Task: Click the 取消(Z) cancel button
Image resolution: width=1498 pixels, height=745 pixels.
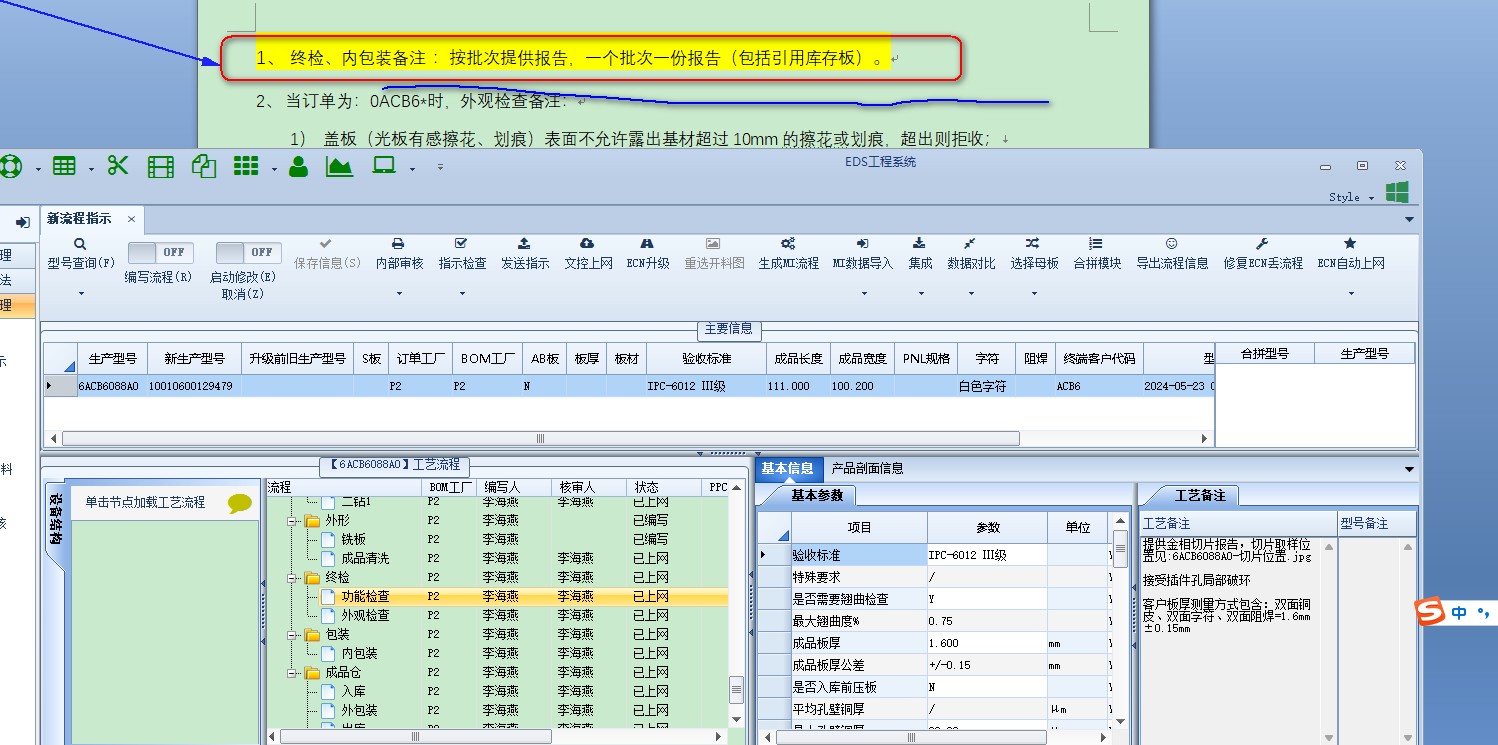Action: 243,294
